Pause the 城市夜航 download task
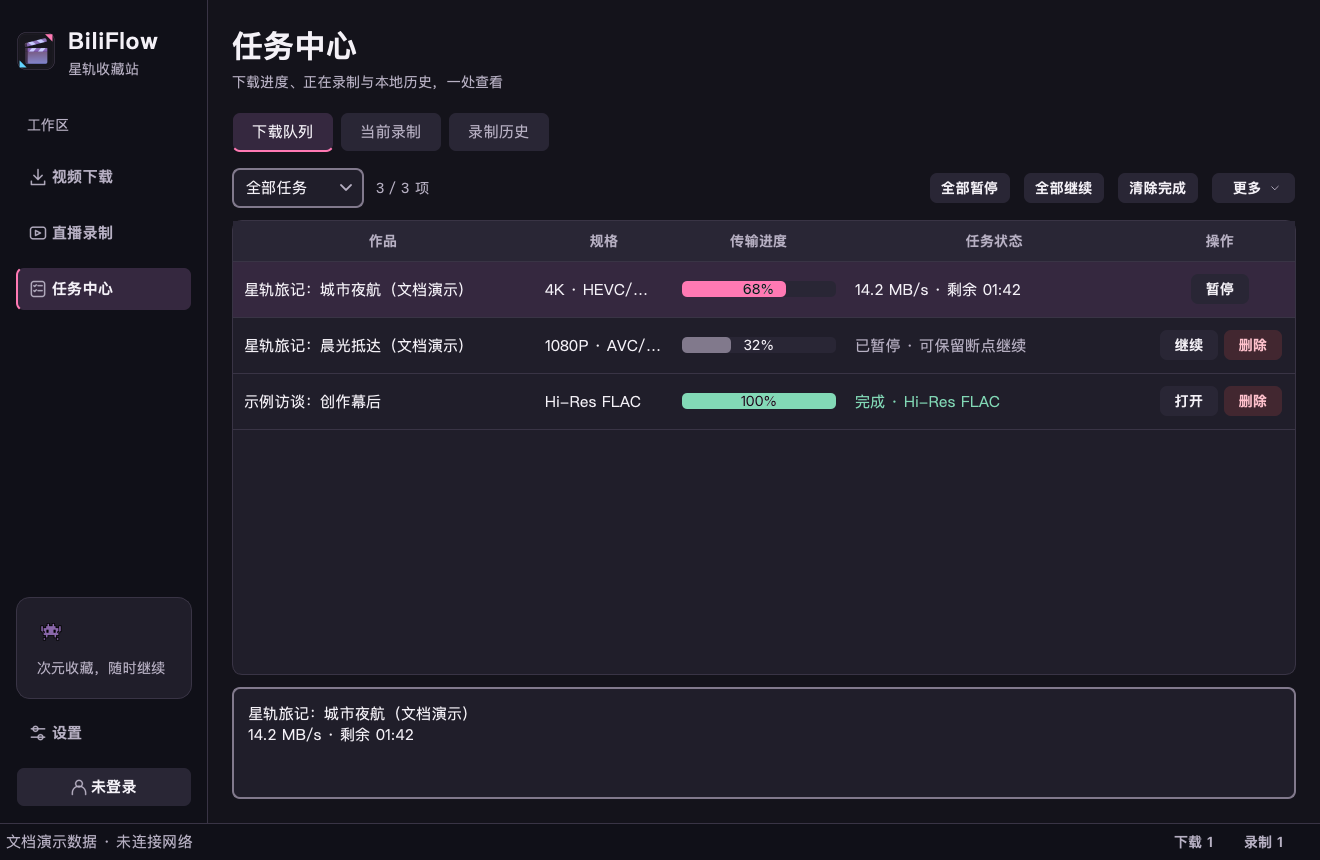 coord(1220,289)
